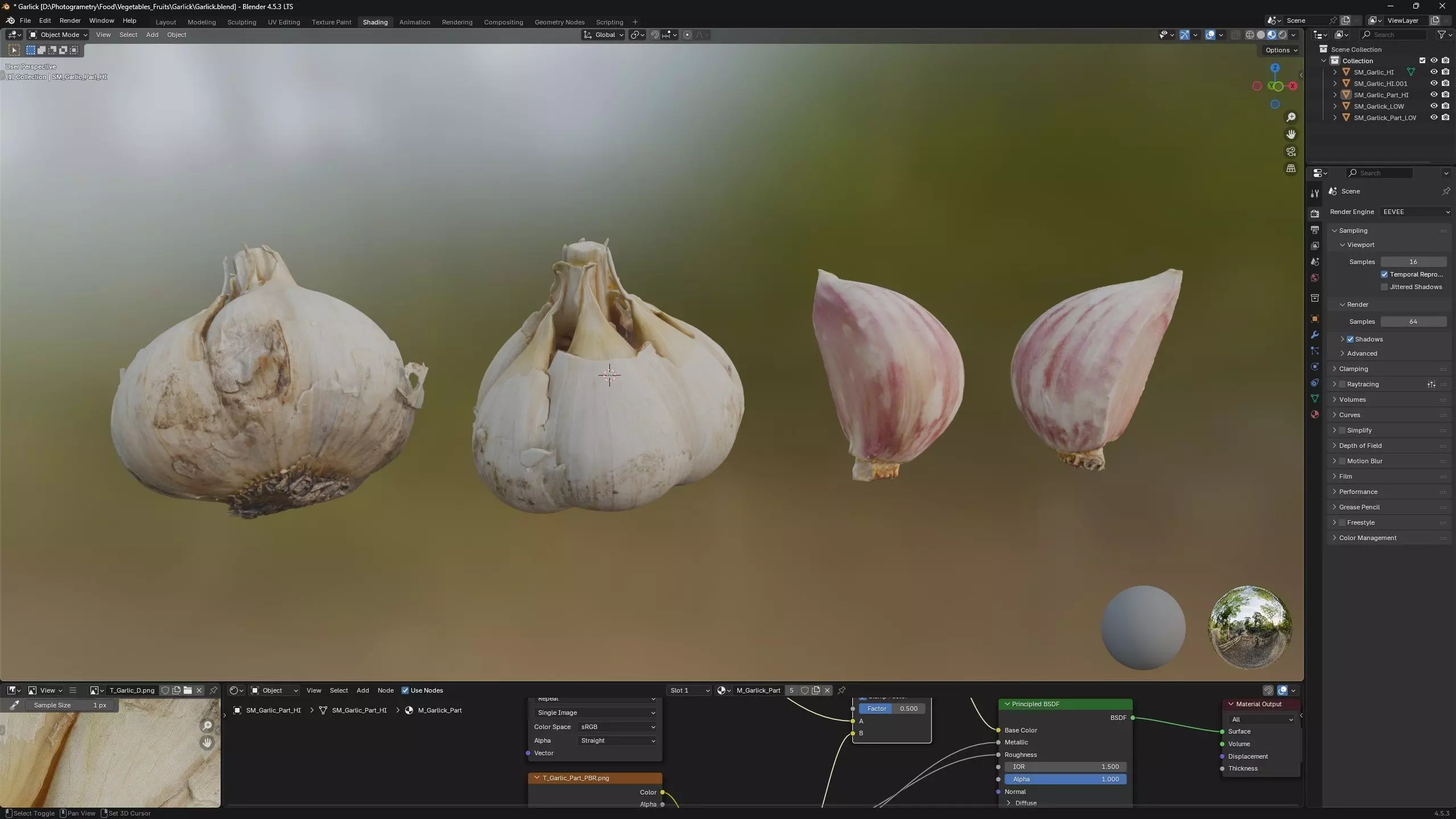
Task: Open the Options dropdown in viewport
Action: click(x=1281, y=50)
